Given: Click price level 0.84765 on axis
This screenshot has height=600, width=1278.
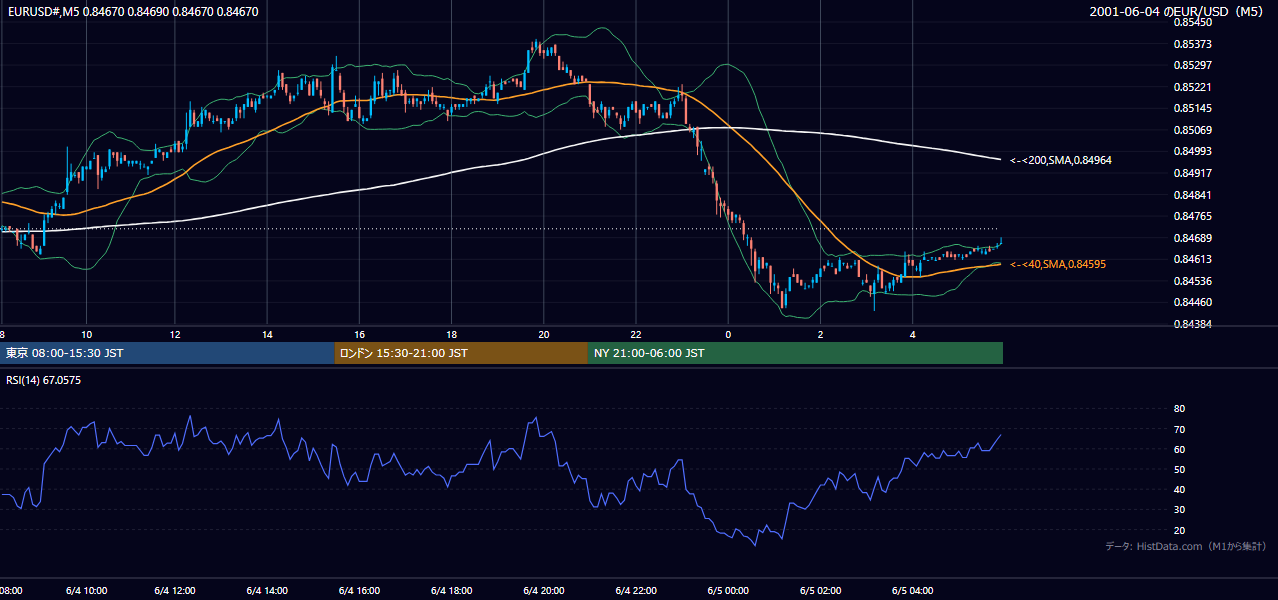Looking at the screenshot, I should tap(1192, 216).
